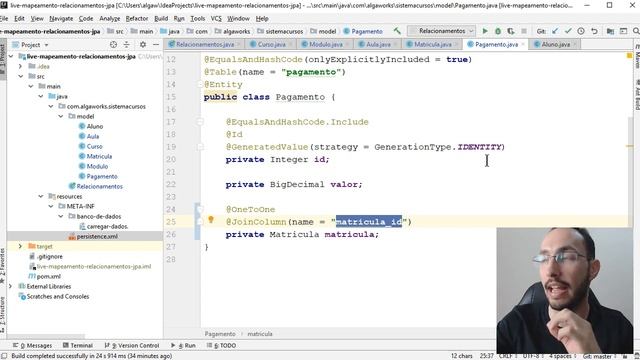The height and width of the screenshot is (360, 640).
Task: Open the Refactor menu
Action: point(137,19)
